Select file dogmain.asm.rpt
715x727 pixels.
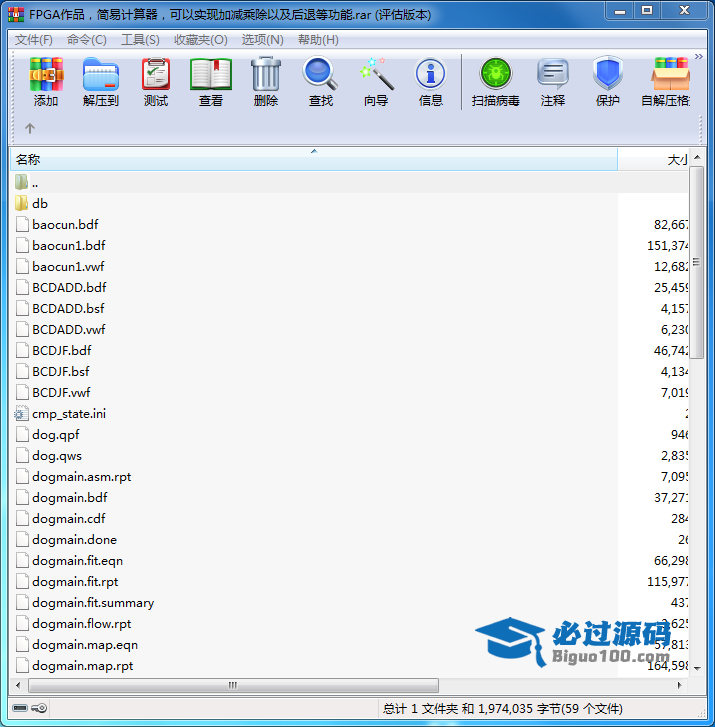pos(82,477)
